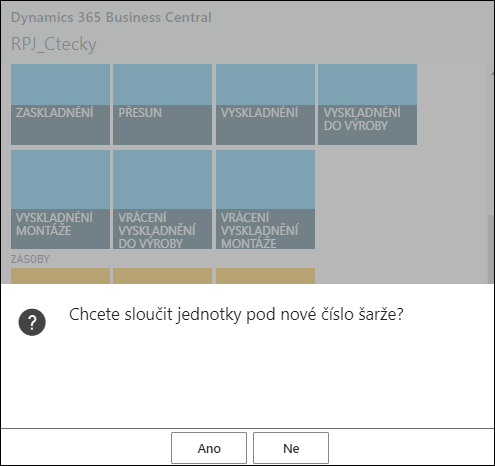Image resolution: width=495 pixels, height=466 pixels.
Task: Select the VYSKLADNĚNÍ tile
Action: [265, 104]
